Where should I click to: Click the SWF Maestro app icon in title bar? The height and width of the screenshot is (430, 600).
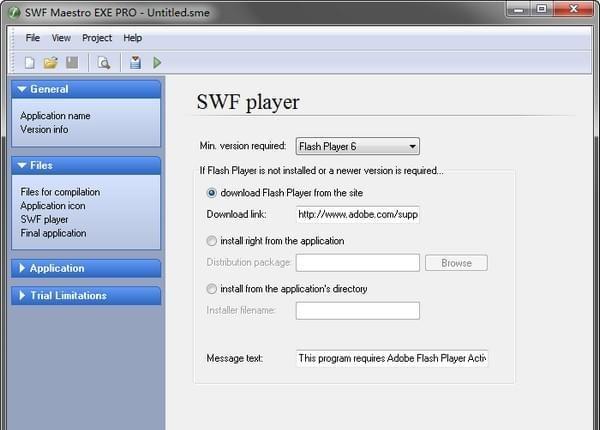(x=15, y=13)
